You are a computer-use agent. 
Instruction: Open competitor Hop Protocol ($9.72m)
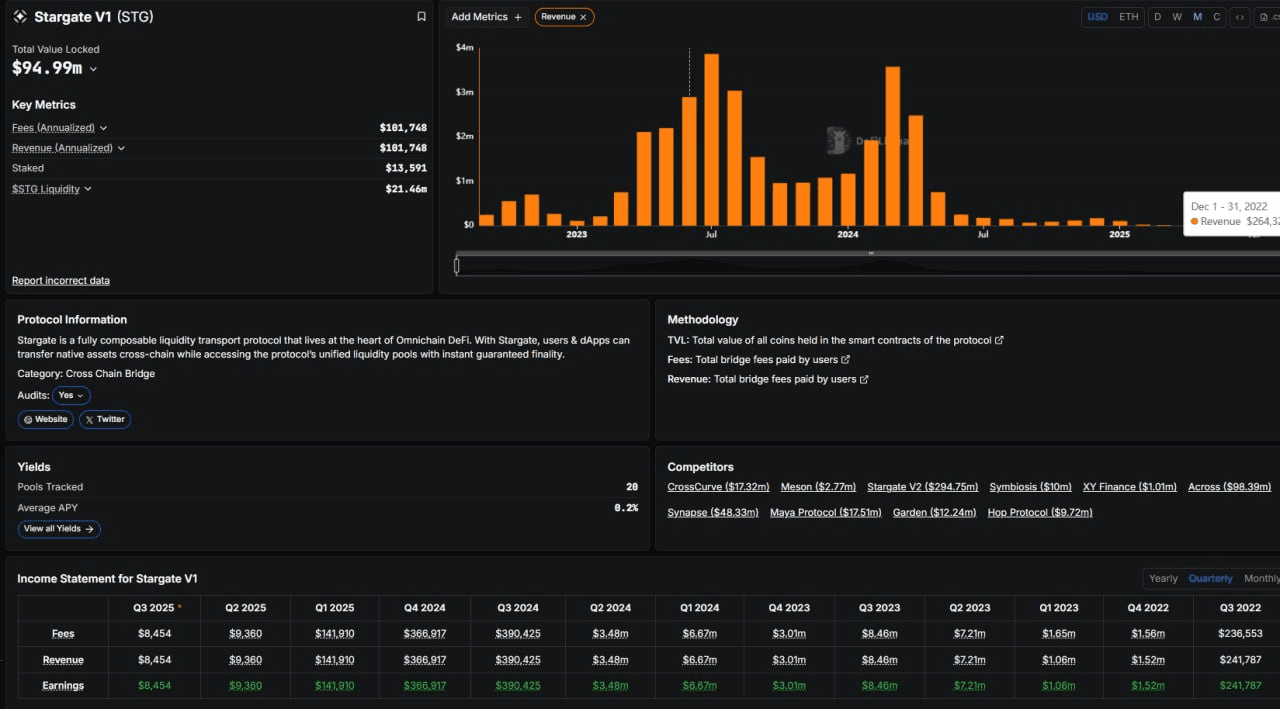[1040, 512]
